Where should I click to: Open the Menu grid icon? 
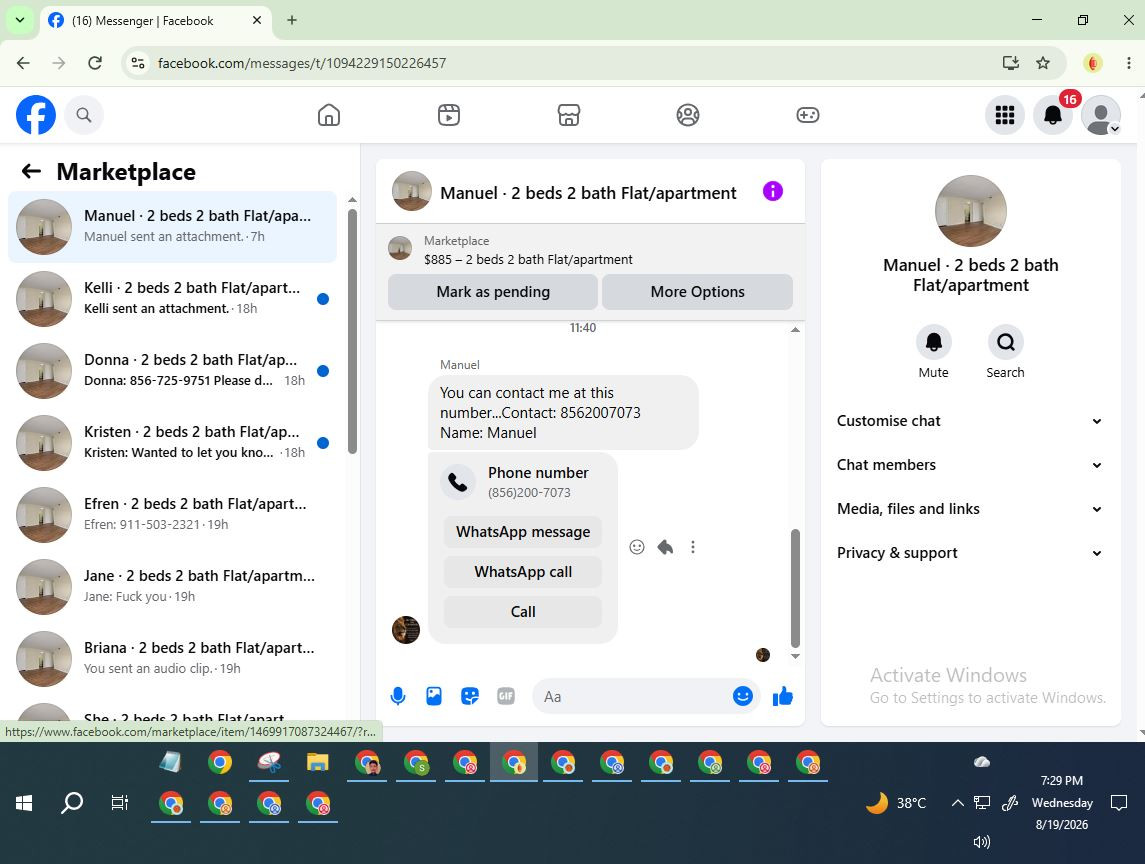(x=1005, y=115)
